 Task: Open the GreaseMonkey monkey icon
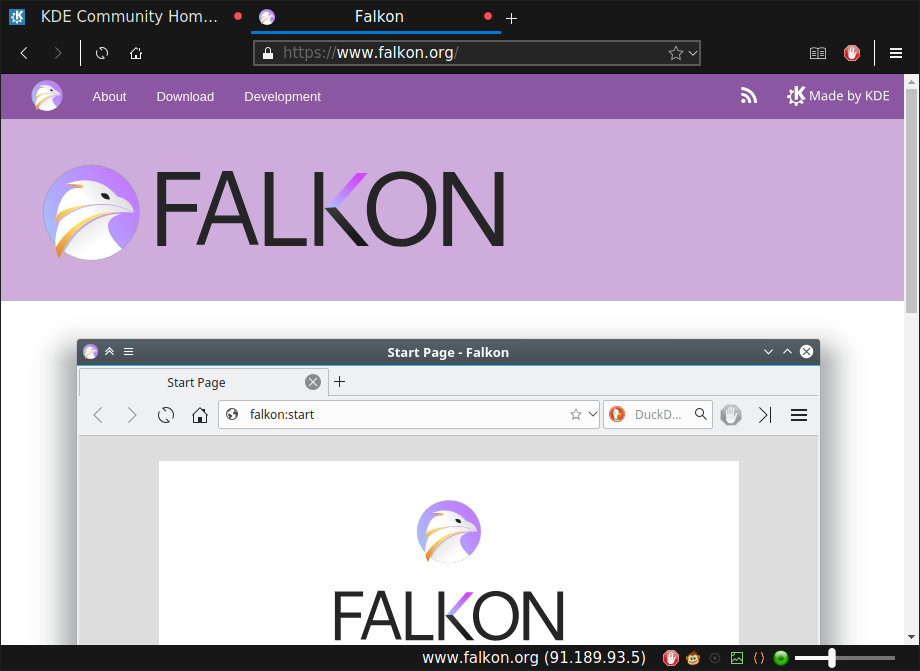tap(693, 658)
